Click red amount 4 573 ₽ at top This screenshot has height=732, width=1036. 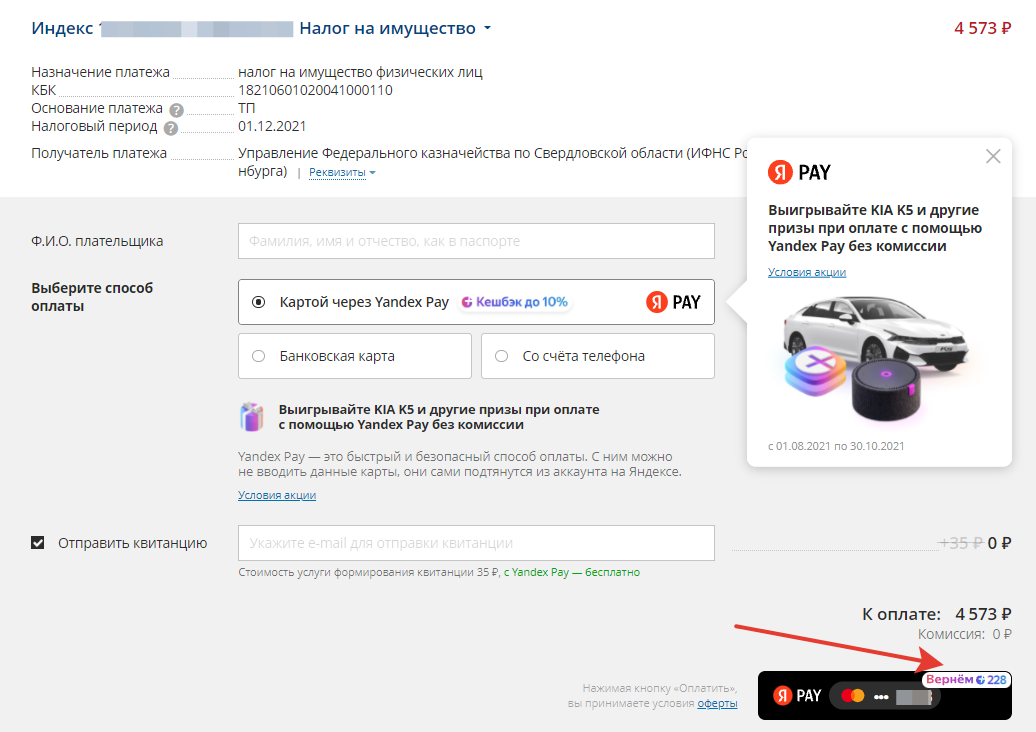pyautogui.click(x=982, y=28)
